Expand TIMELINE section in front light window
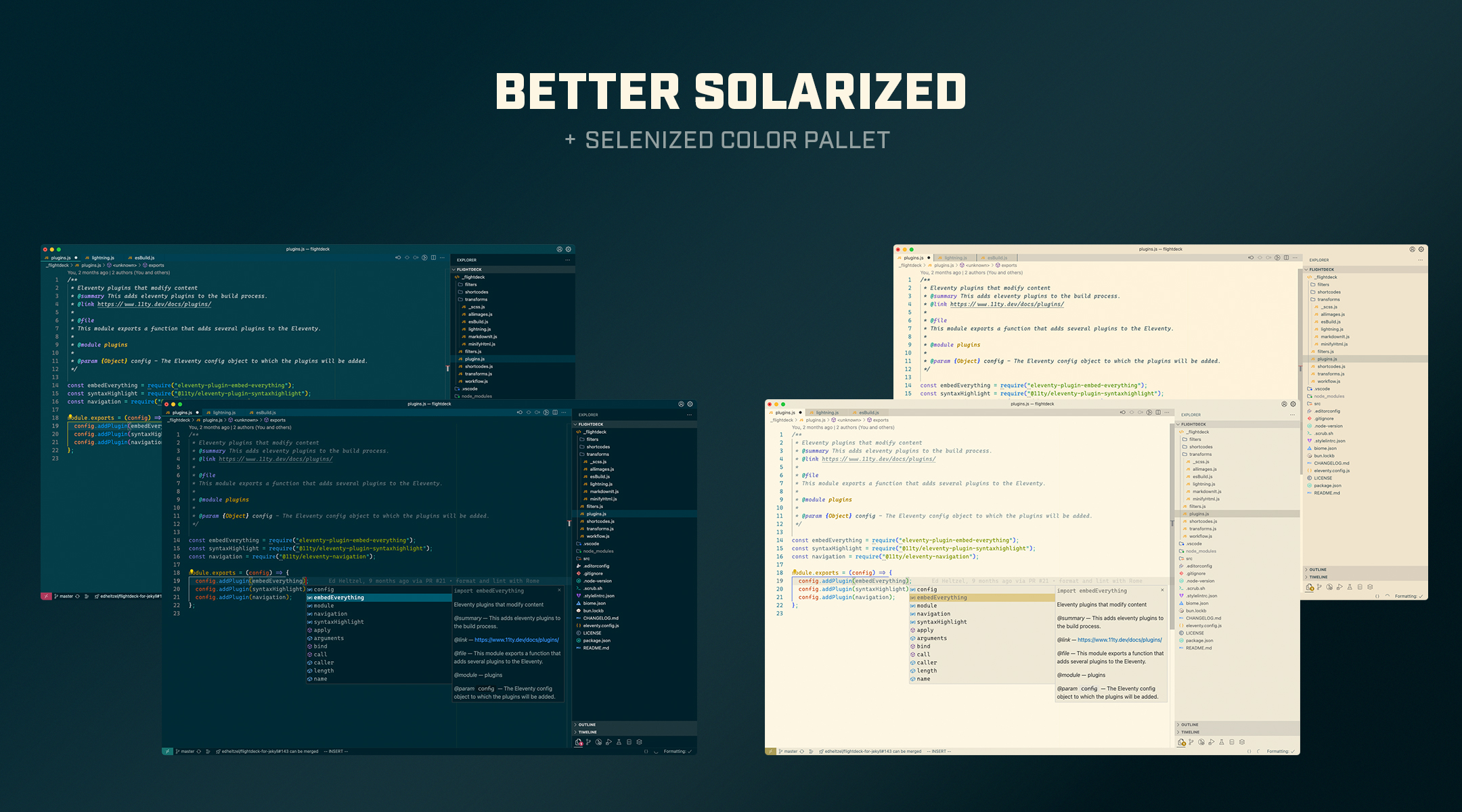 [1189, 732]
